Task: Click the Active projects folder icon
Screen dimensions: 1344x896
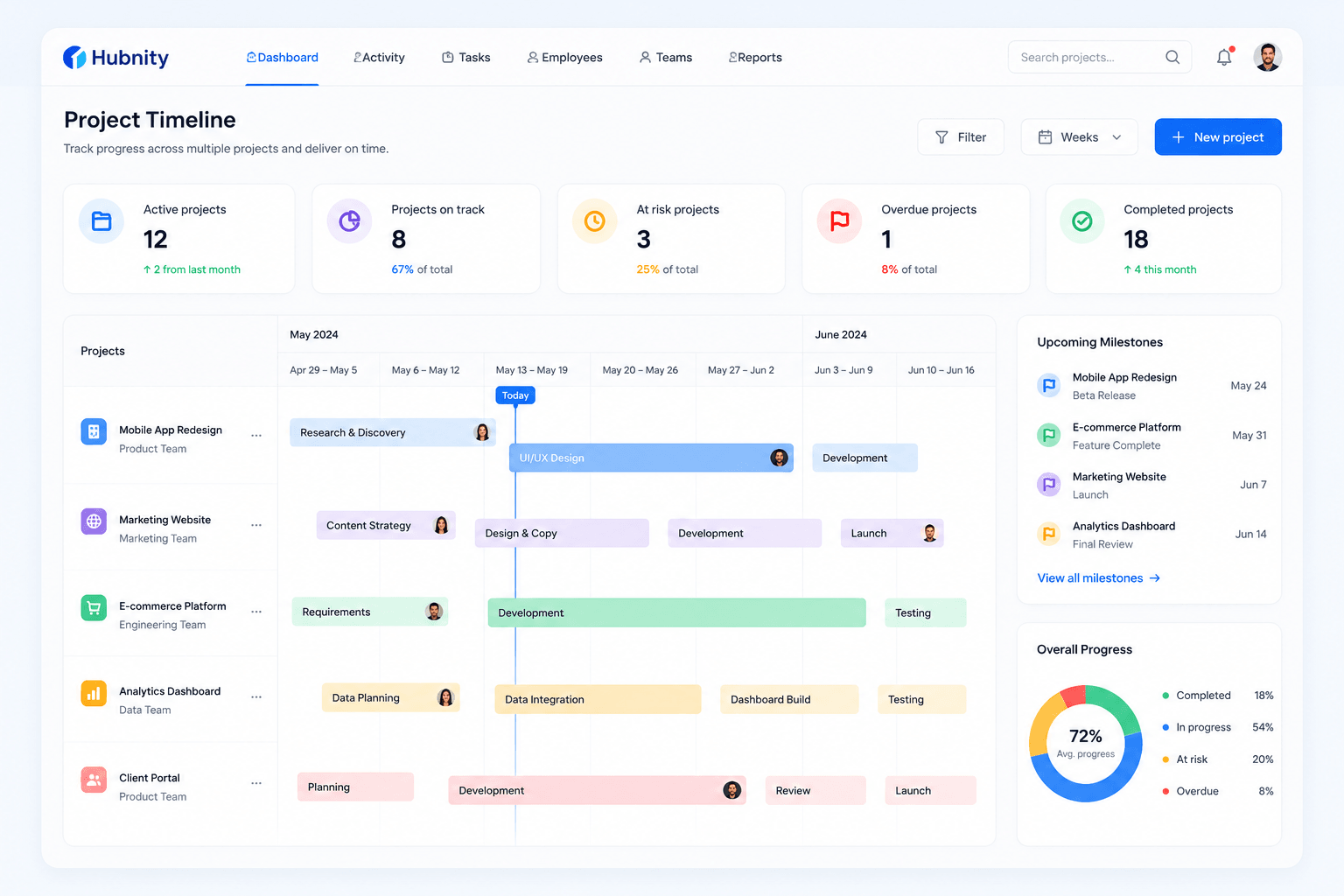Action: tap(101, 221)
